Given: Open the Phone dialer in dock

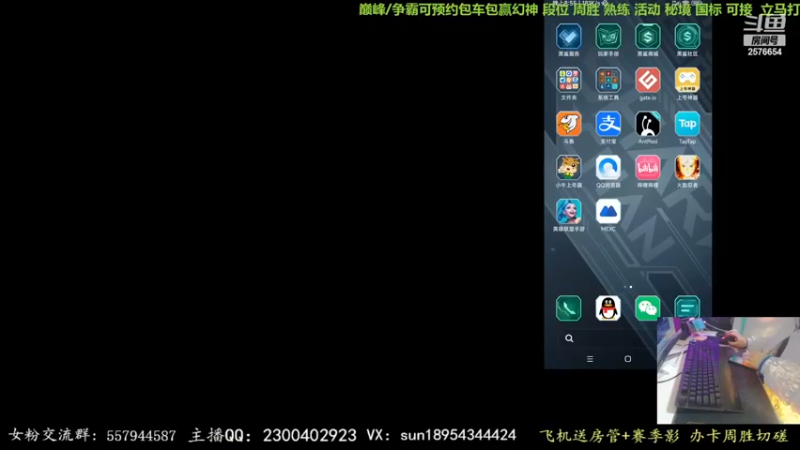Looking at the screenshot, I should pyautogui.click(x=568, y=308).
